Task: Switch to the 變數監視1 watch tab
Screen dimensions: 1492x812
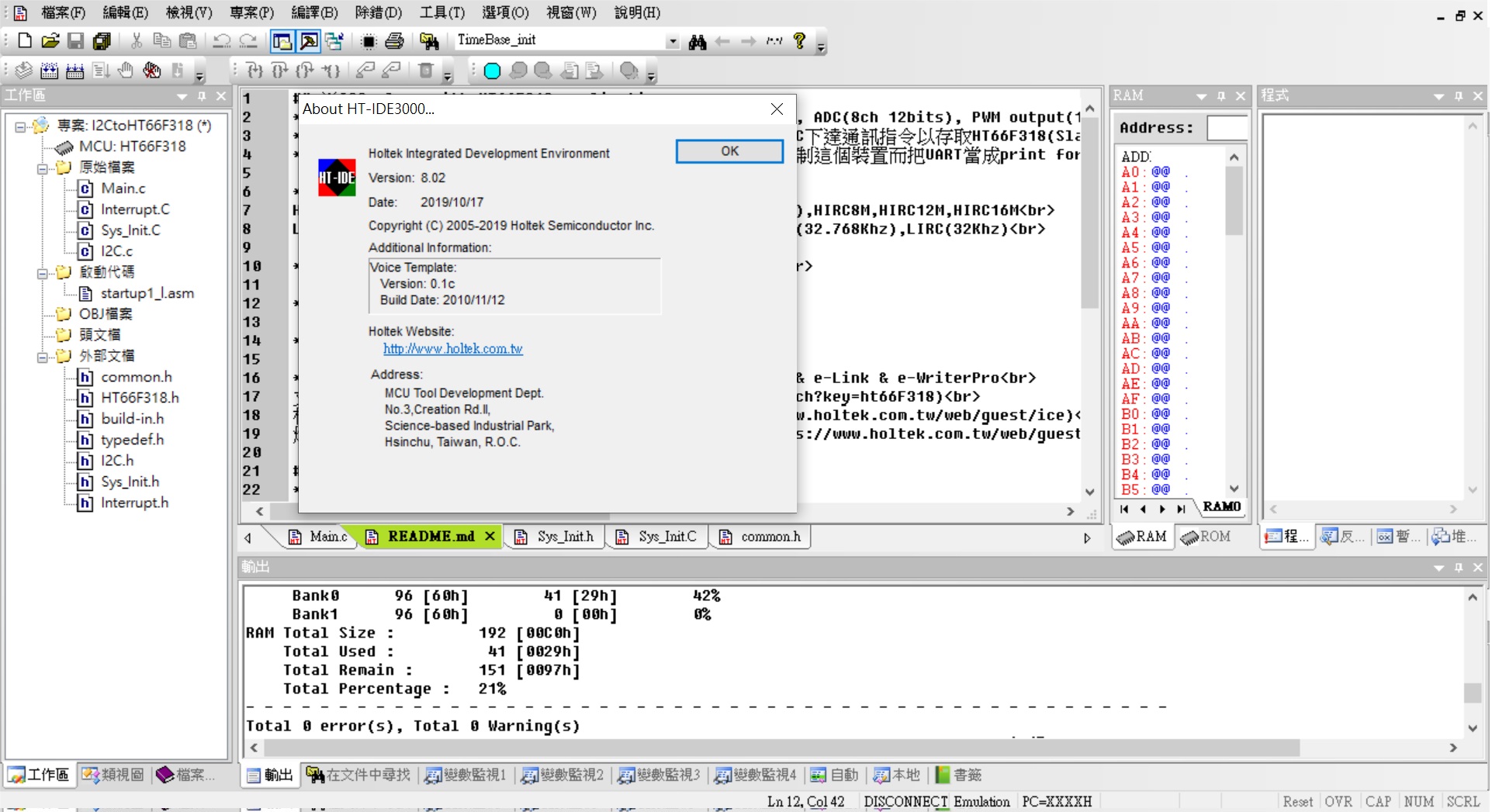Action: coord(466,775)
